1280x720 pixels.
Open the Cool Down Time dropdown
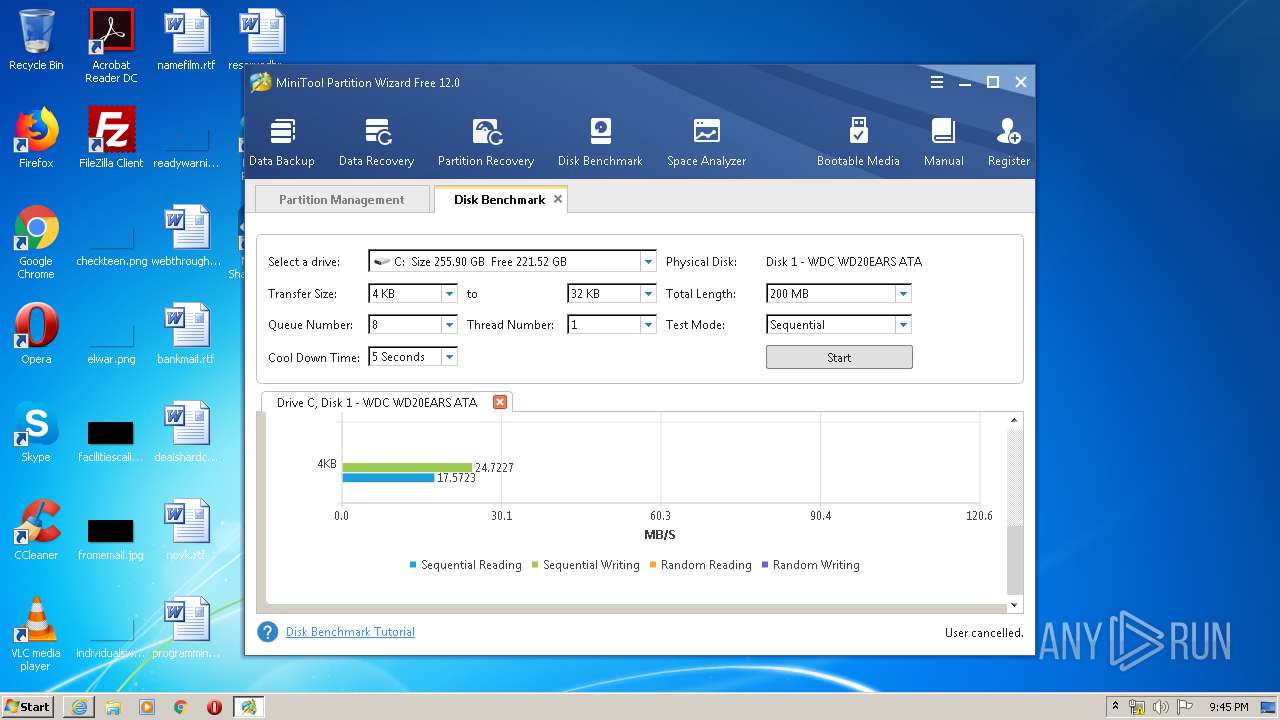click(449, 357)
